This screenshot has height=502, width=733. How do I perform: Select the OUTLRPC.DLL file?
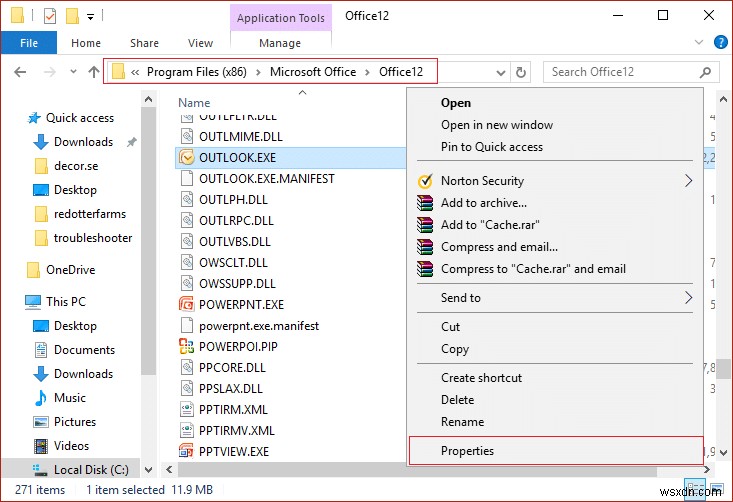click(236, 221)
